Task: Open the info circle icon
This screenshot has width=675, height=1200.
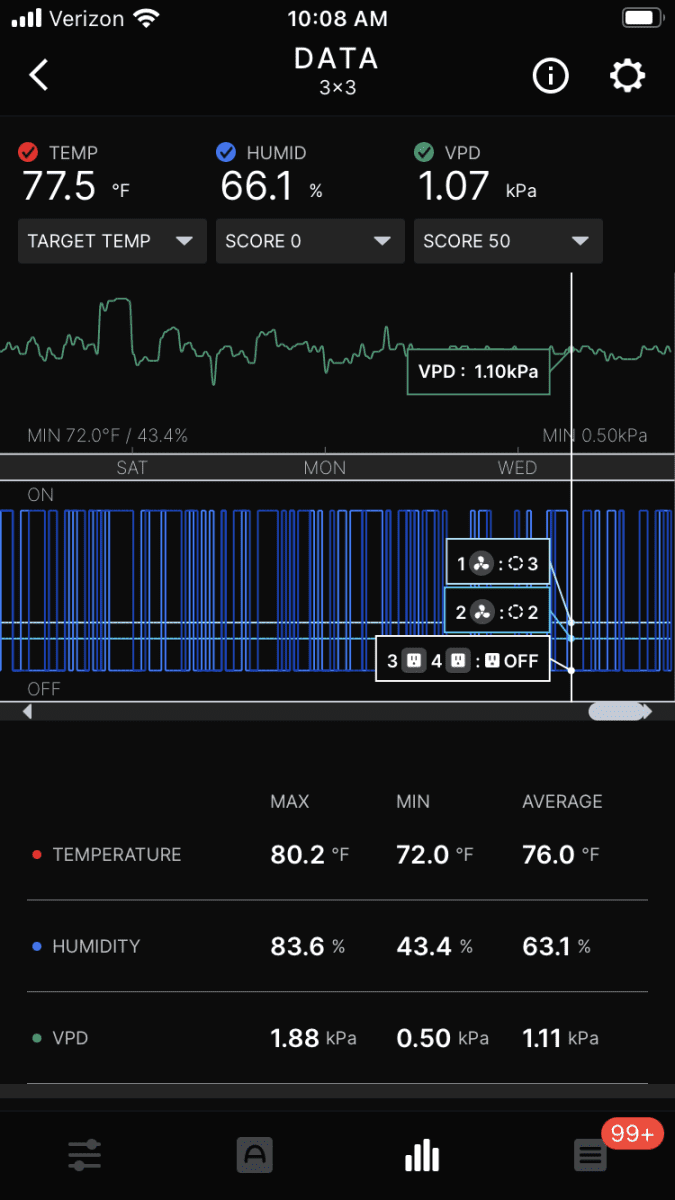Action: [550, 76]
